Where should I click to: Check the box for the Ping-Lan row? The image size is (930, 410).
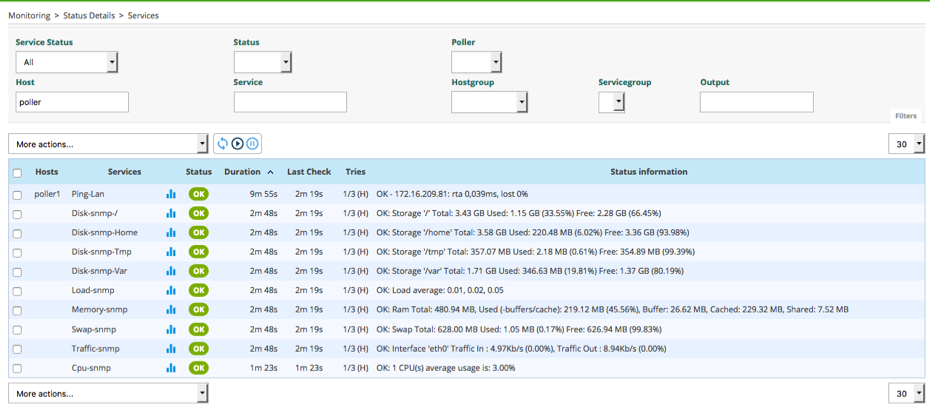coord(17,195)
